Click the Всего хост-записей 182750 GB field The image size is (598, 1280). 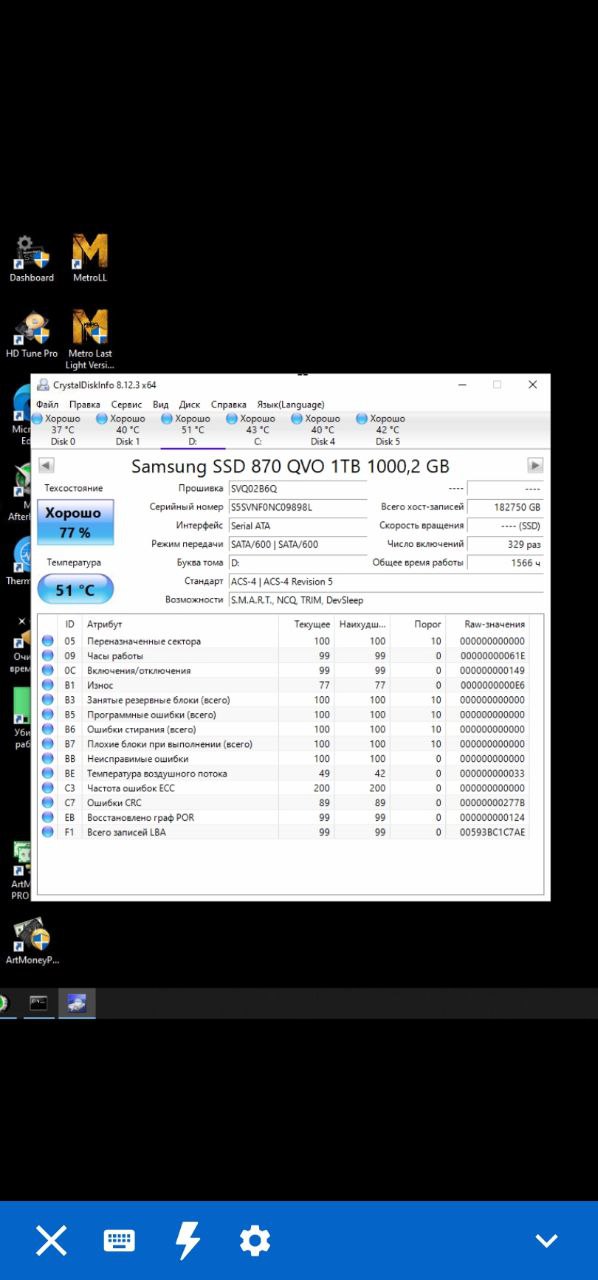[x=505, y=507]
